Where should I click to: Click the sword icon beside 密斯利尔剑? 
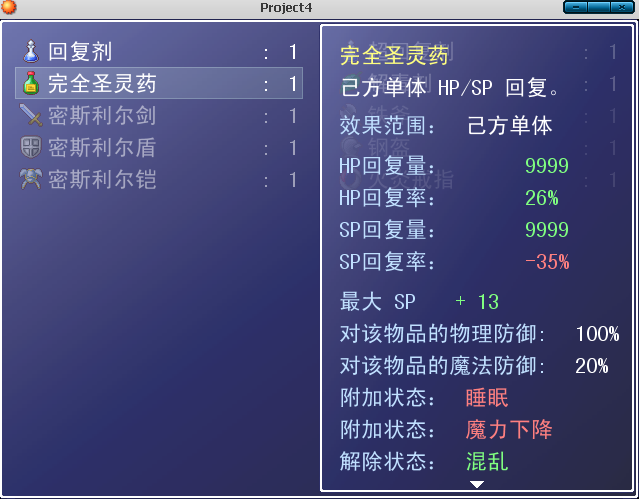point(31,115)
